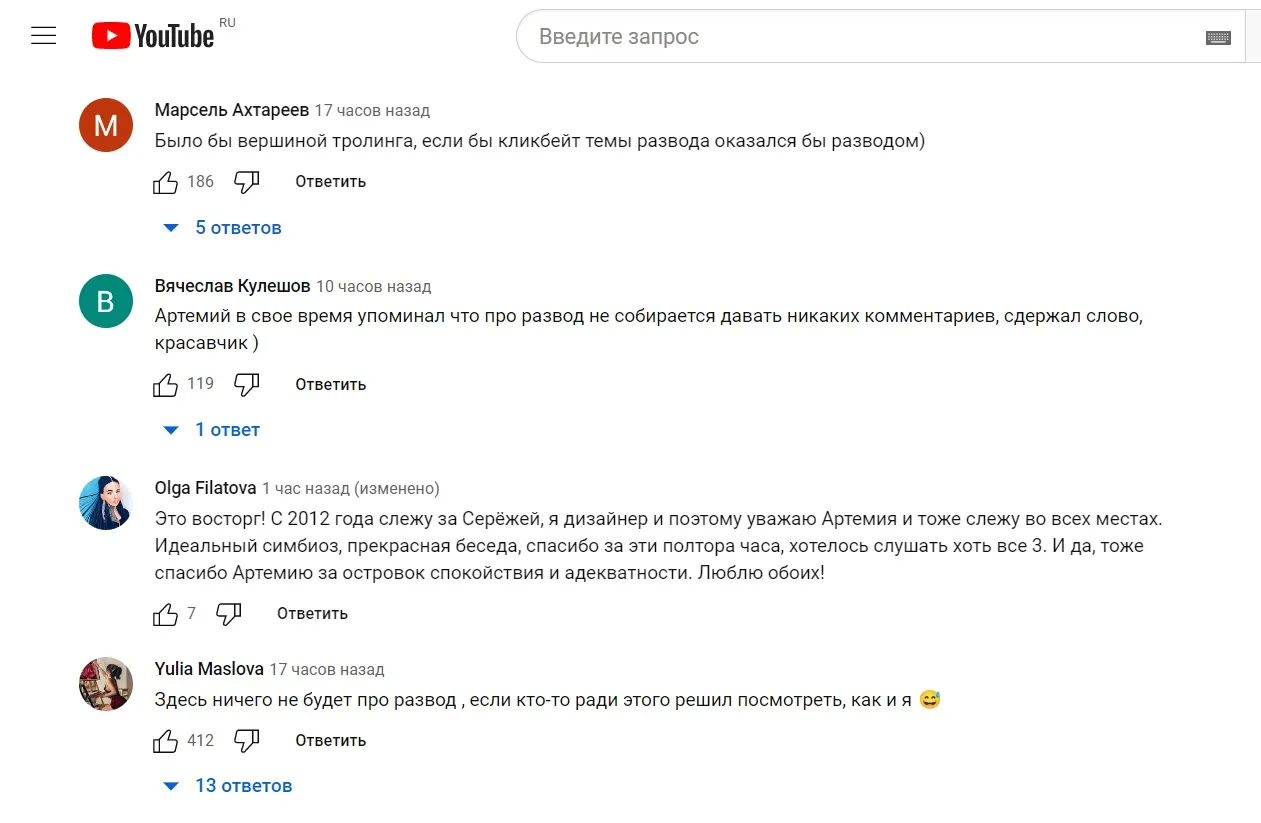Open Olga Filatova's channel name

click(x=206, y=488)
